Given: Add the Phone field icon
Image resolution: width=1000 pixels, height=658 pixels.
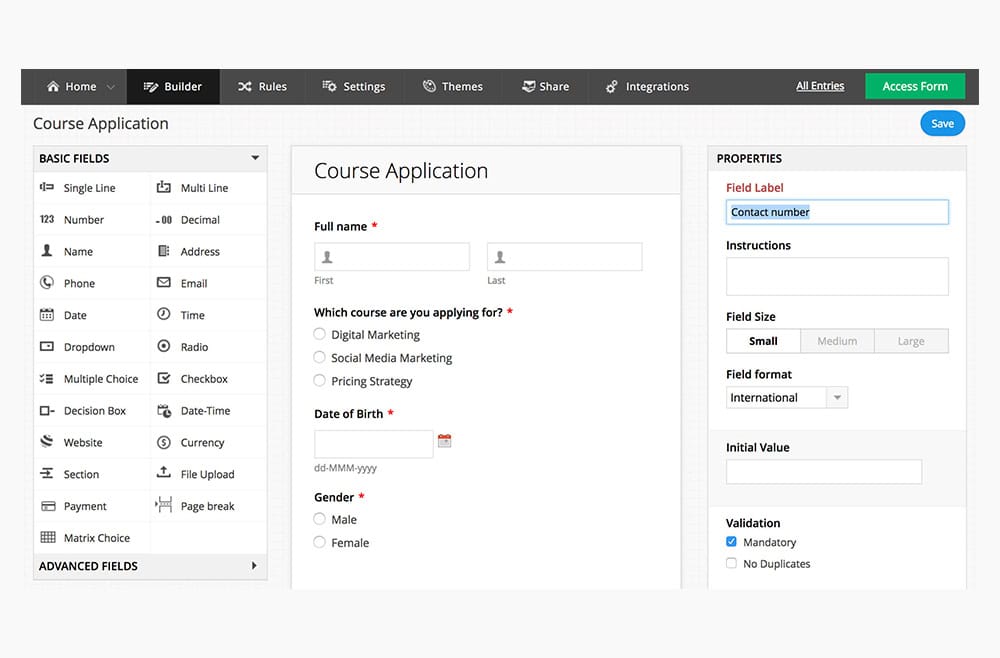Looking at the screenshot, I should 47,282.
